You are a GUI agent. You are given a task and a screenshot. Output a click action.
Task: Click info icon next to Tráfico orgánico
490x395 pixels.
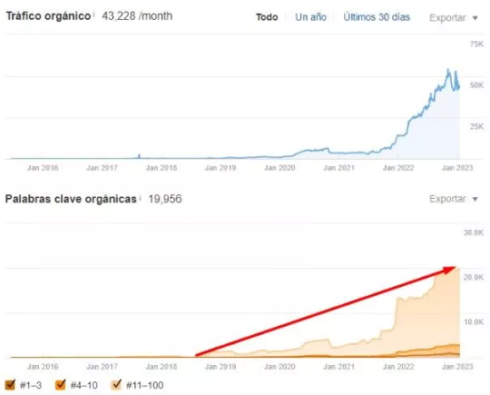pyautogui.click(x=94, y=15)
